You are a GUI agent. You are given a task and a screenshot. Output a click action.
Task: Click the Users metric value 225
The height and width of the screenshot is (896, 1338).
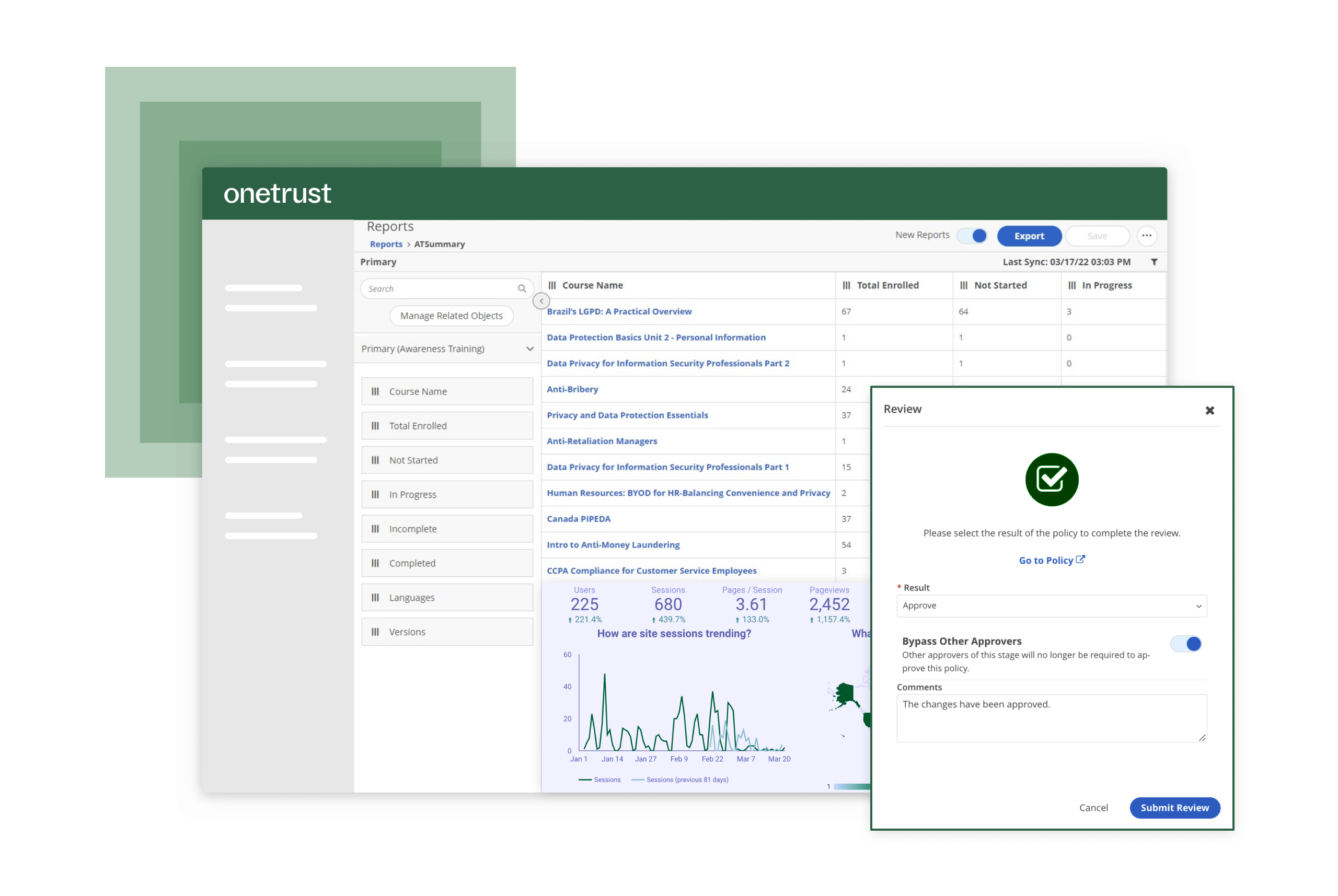tap(584, 604)
